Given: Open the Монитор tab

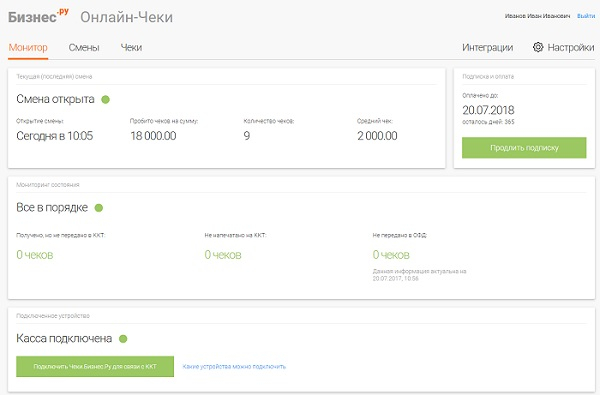Looking at the screenshot, I should [28, 47].
